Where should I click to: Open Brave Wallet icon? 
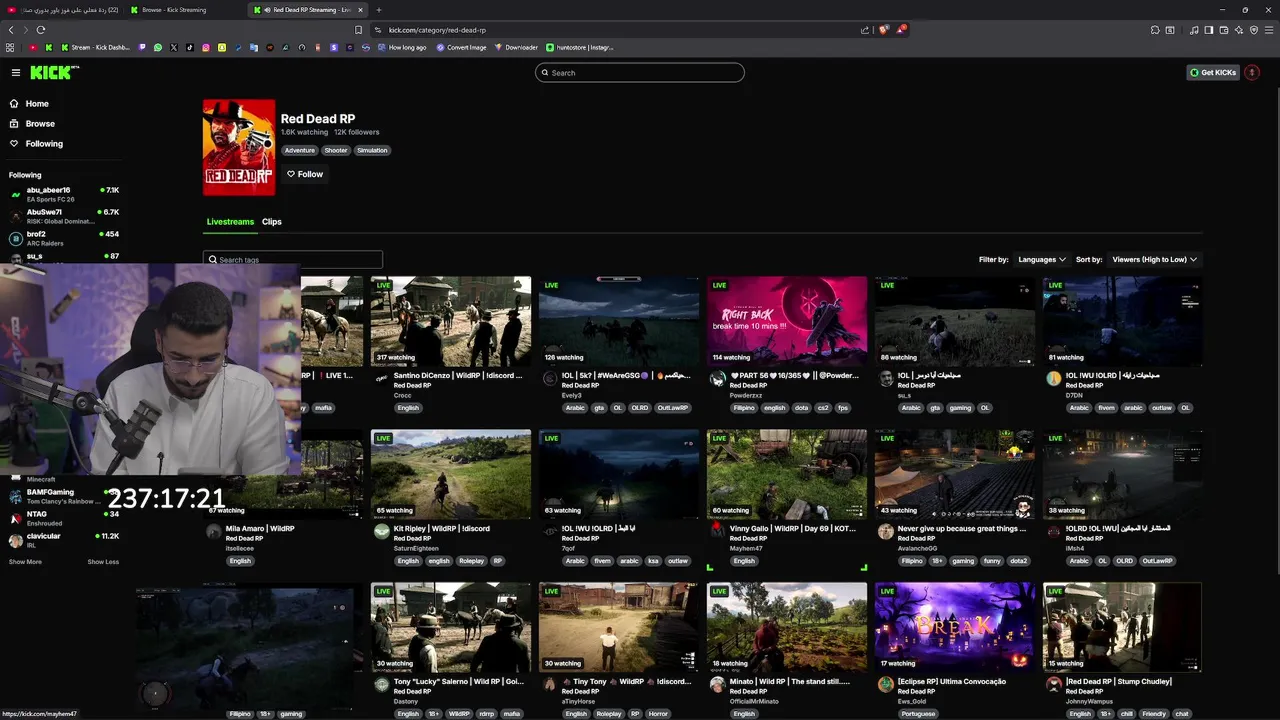[x=1224, y=30]
